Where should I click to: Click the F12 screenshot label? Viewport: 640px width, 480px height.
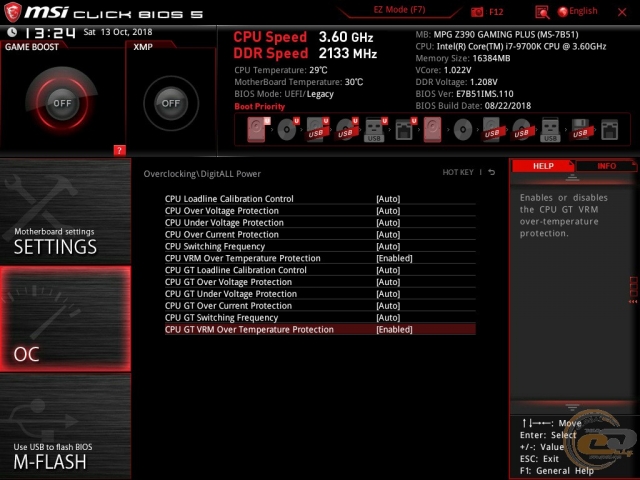496,12
